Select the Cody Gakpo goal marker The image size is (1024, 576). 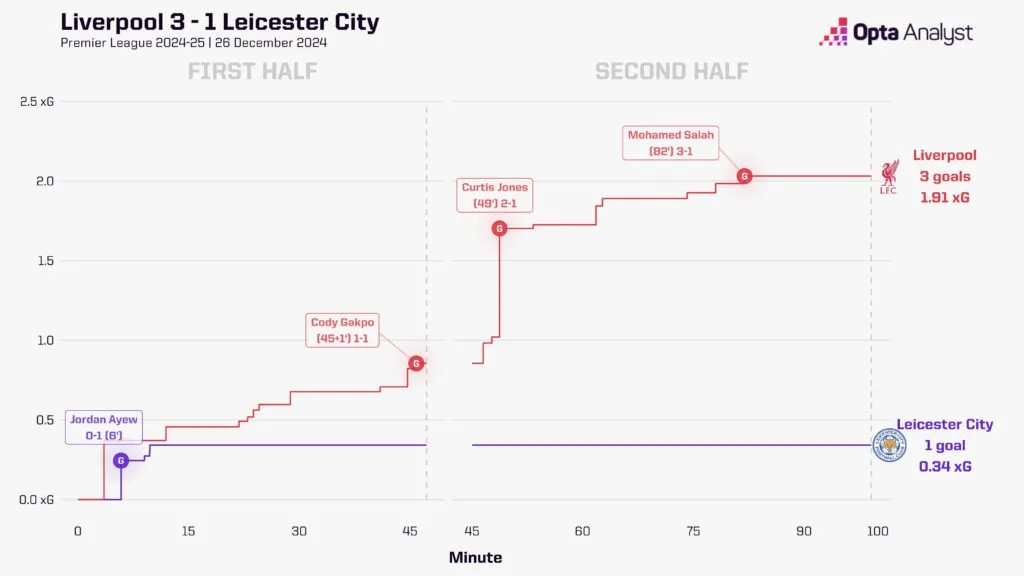coord(416,363)
